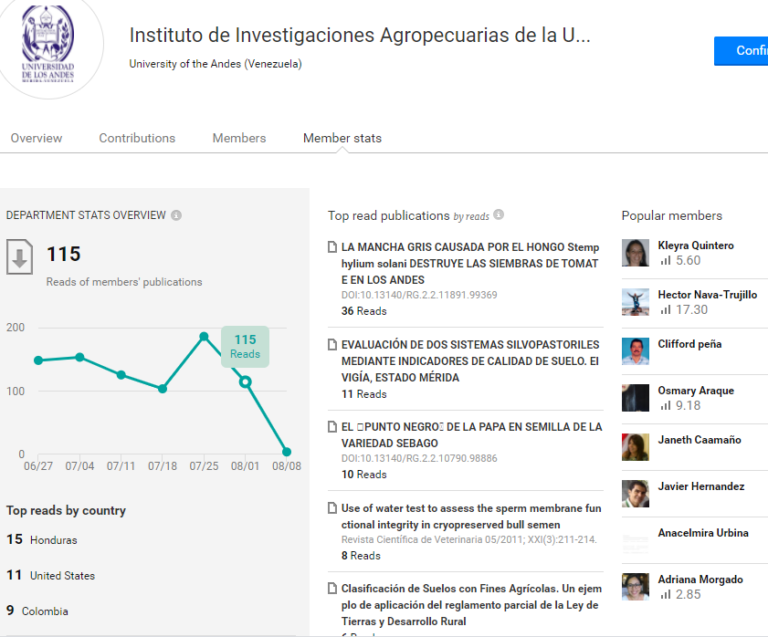The height and width of the screenshot is (637, 768).
Task: Open Hector Nava-Trujillo's profile photo
Action: pos(635,302)
